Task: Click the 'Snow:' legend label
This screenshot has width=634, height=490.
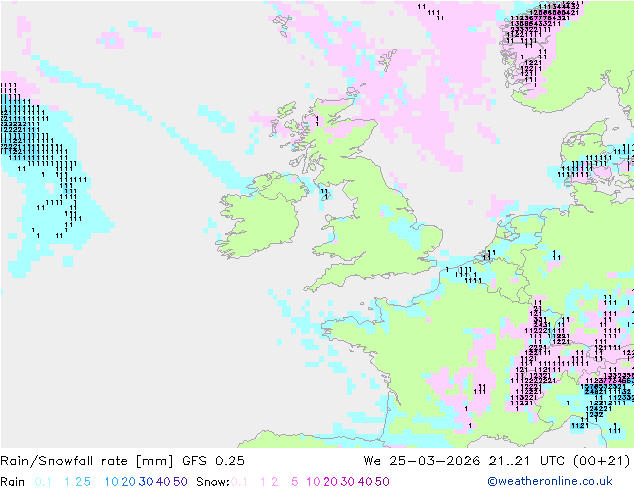Action: [213, 482]
